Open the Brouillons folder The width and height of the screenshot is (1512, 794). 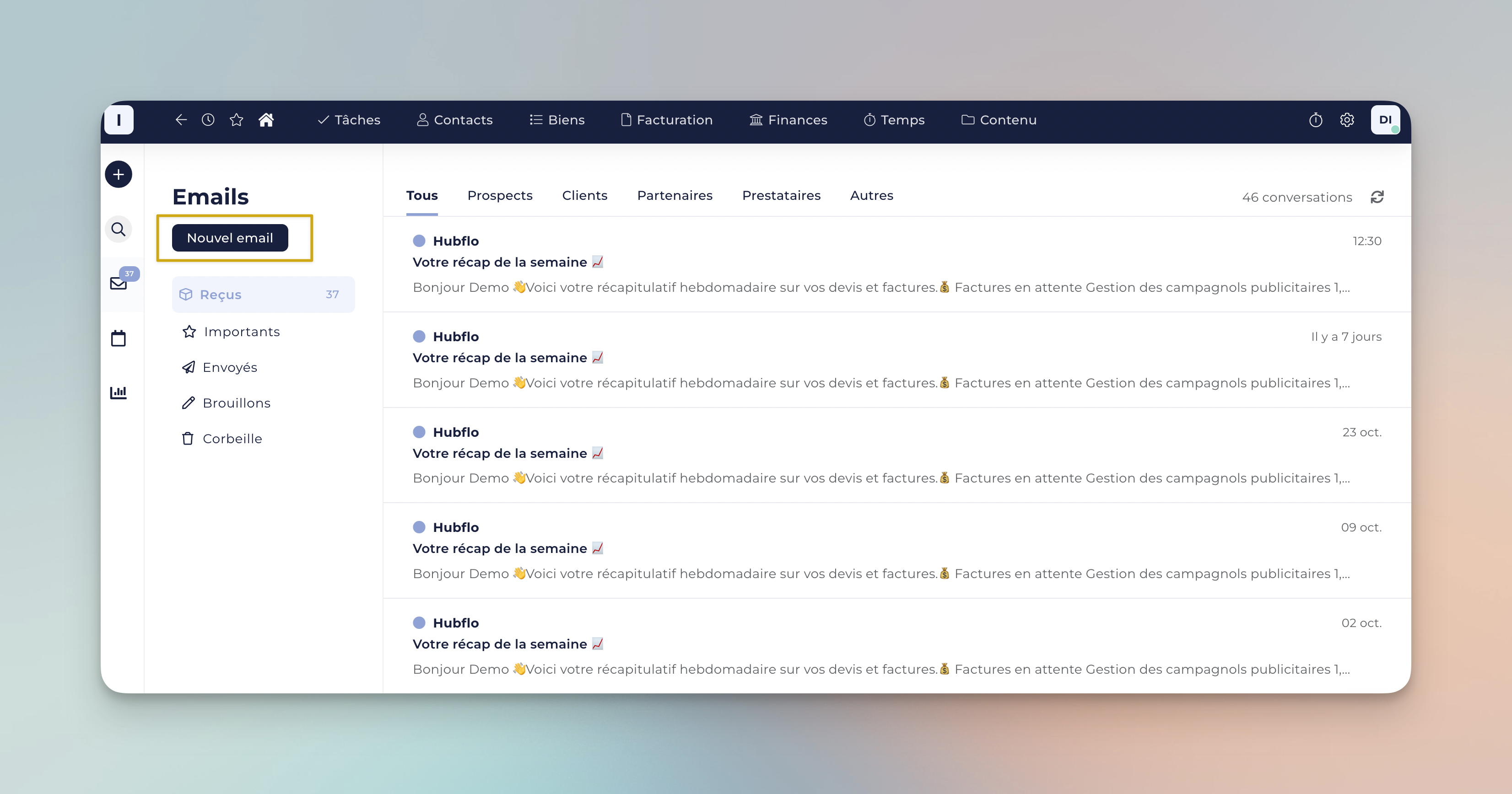[226, 403]
